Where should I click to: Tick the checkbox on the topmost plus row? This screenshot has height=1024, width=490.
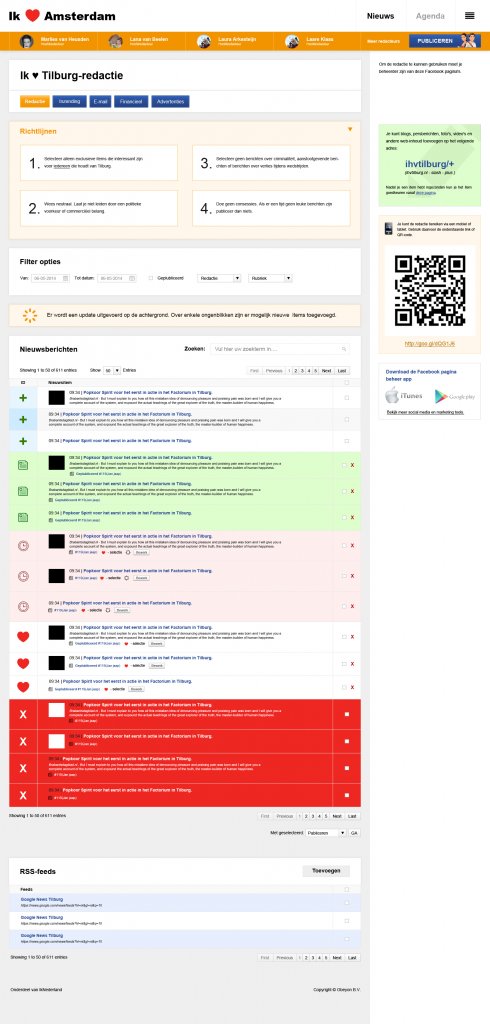[346, 397]
